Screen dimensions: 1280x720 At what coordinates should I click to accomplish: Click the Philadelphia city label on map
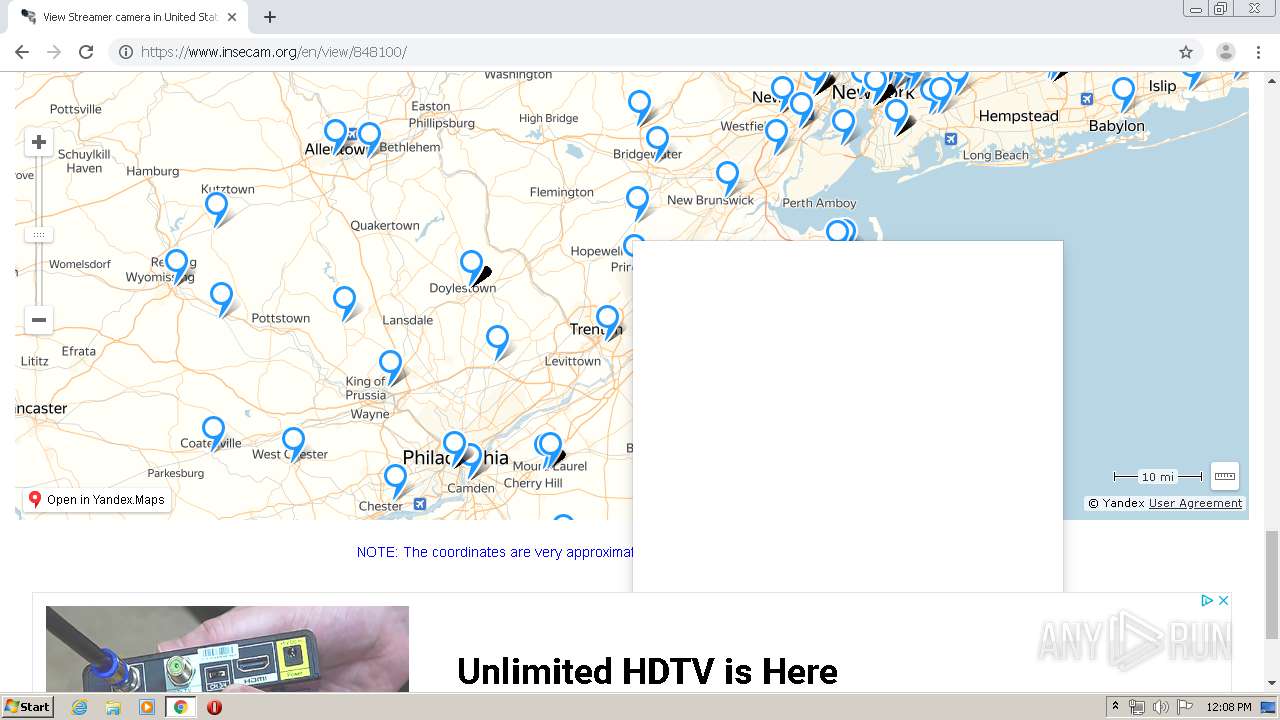click(455, 458)
